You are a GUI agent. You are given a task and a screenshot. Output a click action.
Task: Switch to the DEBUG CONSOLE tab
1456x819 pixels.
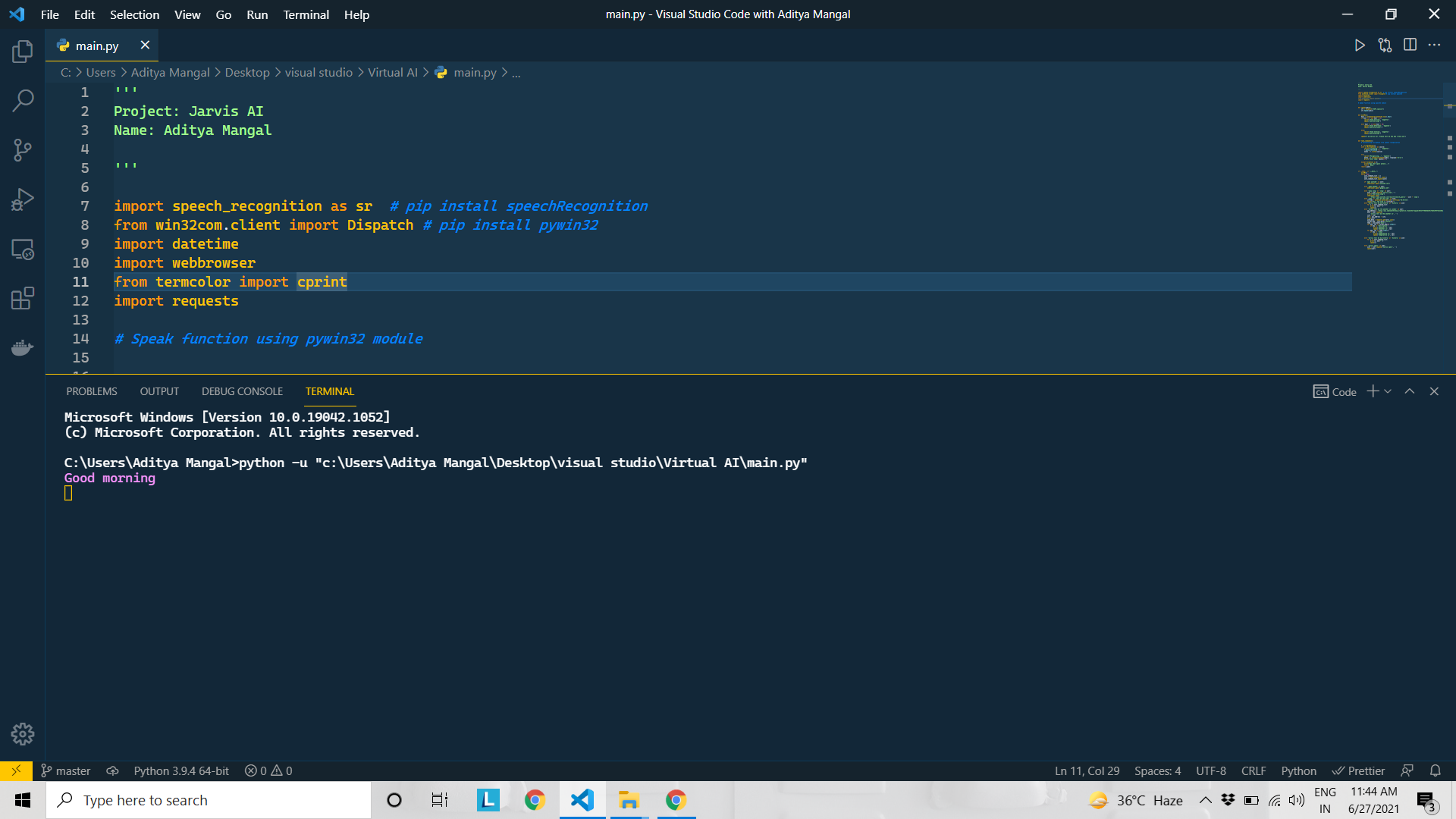[242, 391]
